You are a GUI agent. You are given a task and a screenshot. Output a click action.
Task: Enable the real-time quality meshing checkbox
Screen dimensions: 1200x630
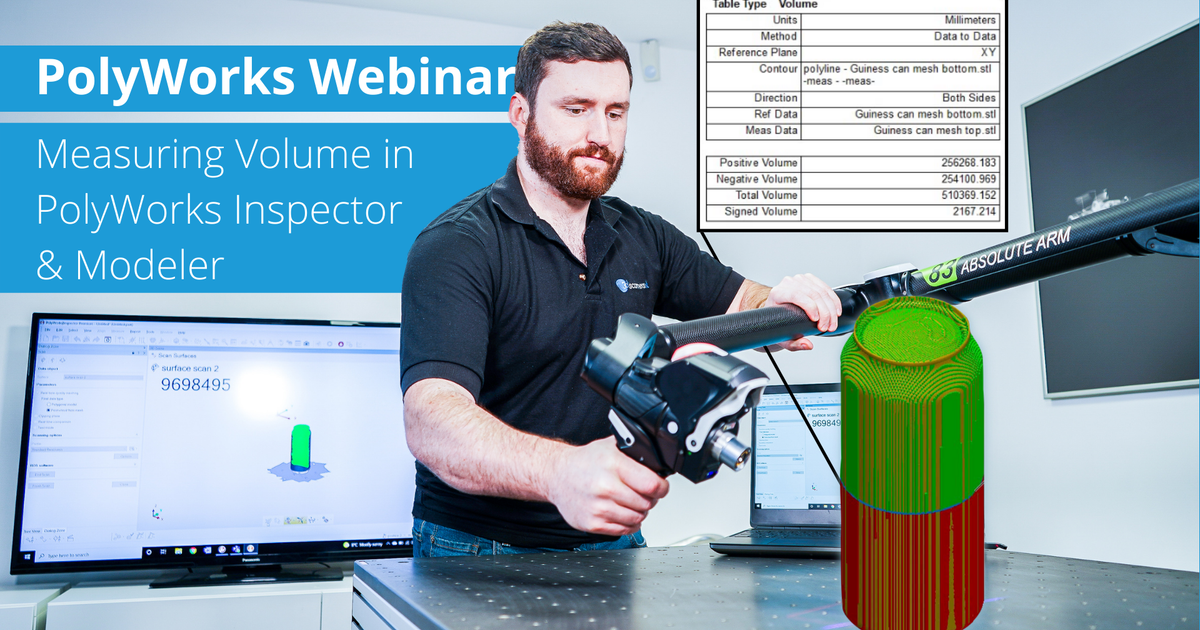[x=36, y=393]
